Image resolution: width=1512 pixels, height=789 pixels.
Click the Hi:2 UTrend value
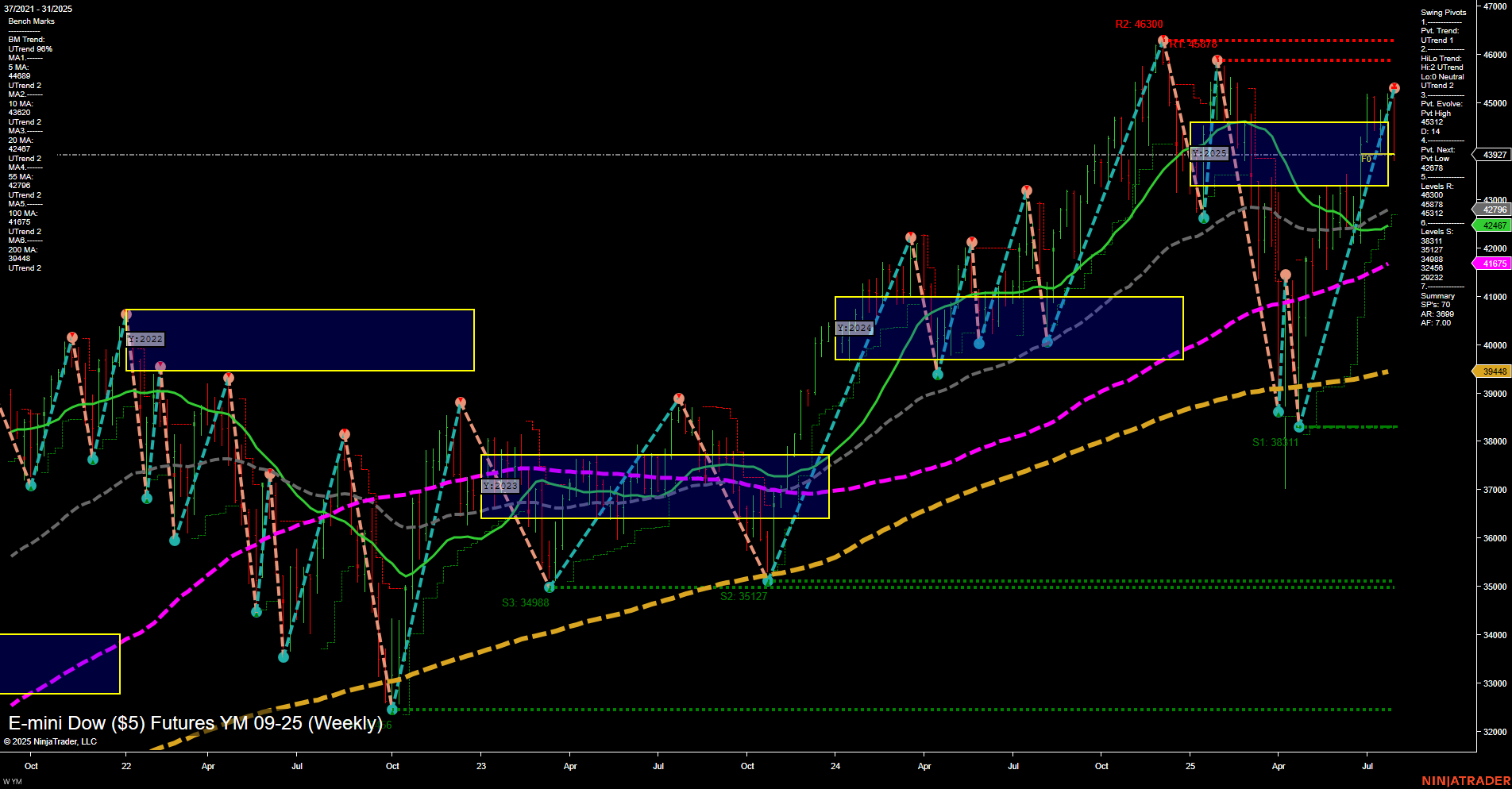coord(1442,67)
